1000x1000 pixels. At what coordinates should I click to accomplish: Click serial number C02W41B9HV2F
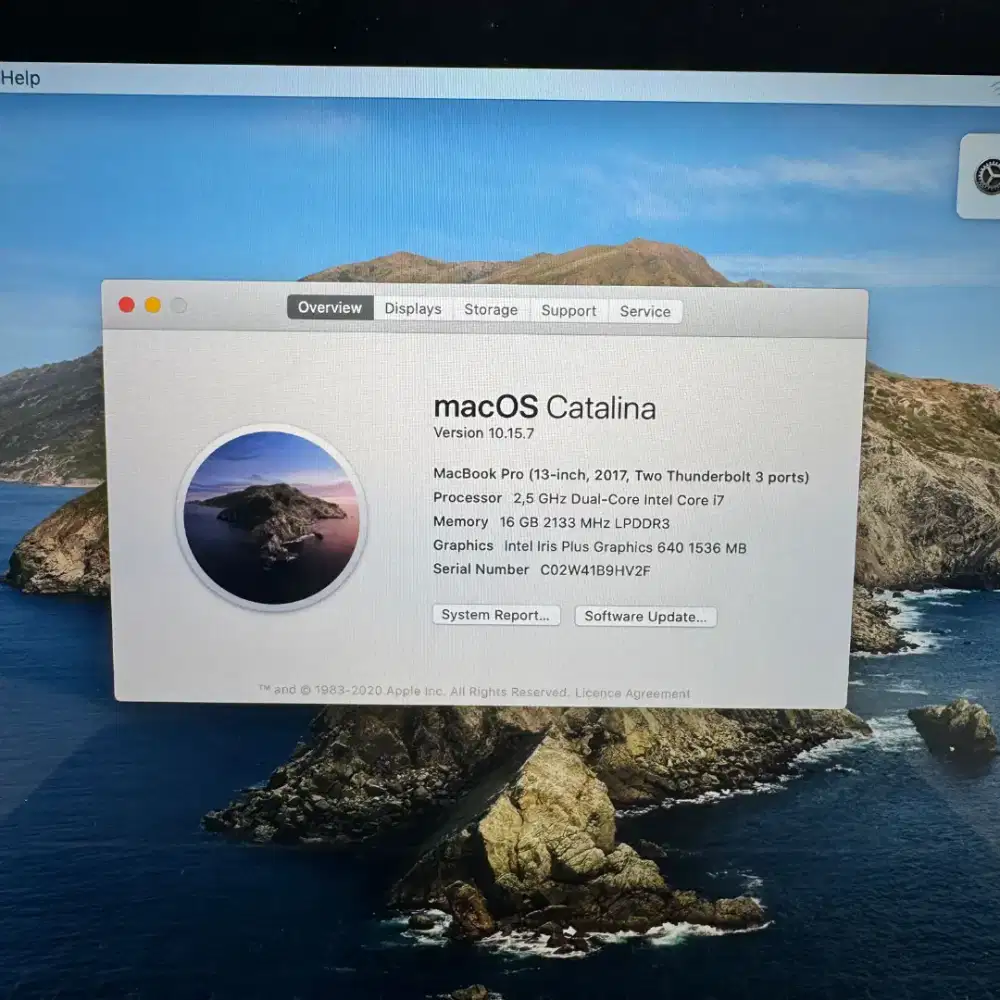coord(593,569)
